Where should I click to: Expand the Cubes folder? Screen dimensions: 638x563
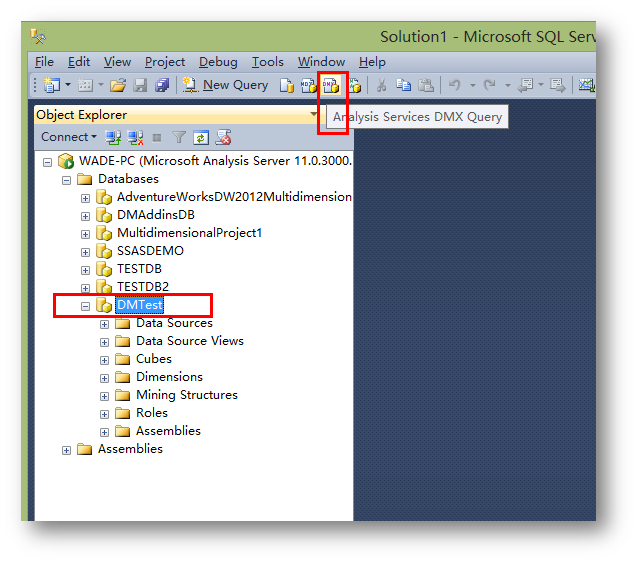coord(105,360)
